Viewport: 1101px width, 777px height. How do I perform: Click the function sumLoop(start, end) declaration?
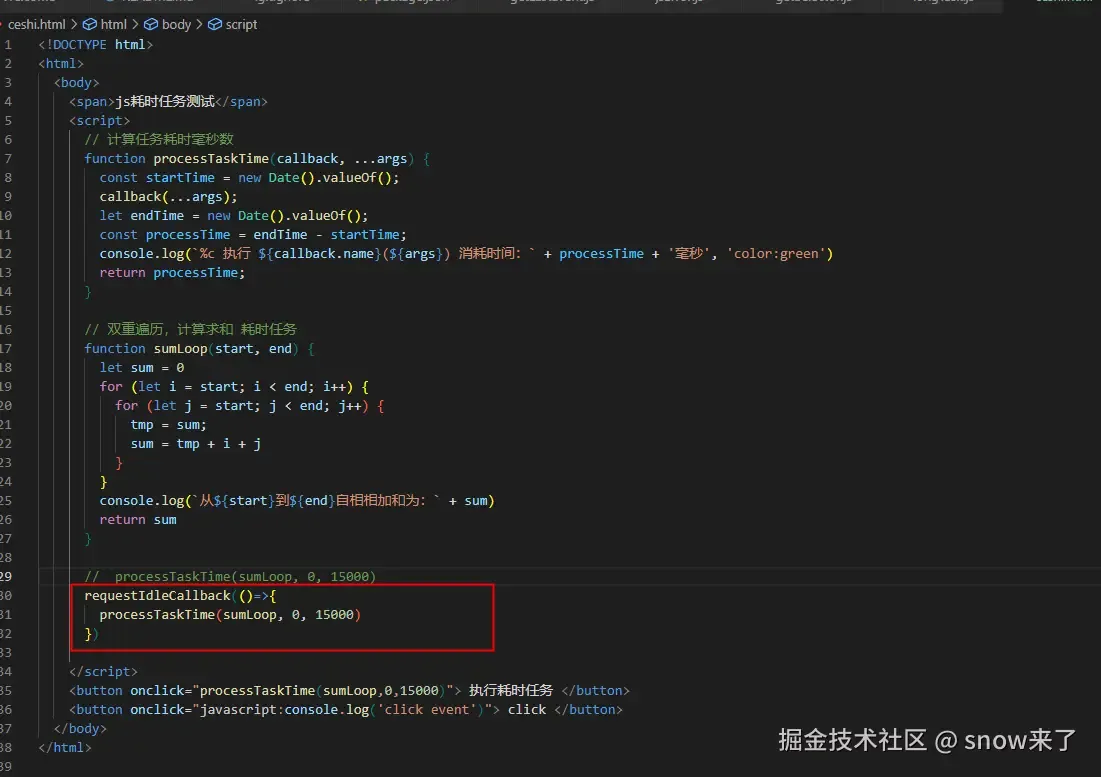tap(199, 349)
